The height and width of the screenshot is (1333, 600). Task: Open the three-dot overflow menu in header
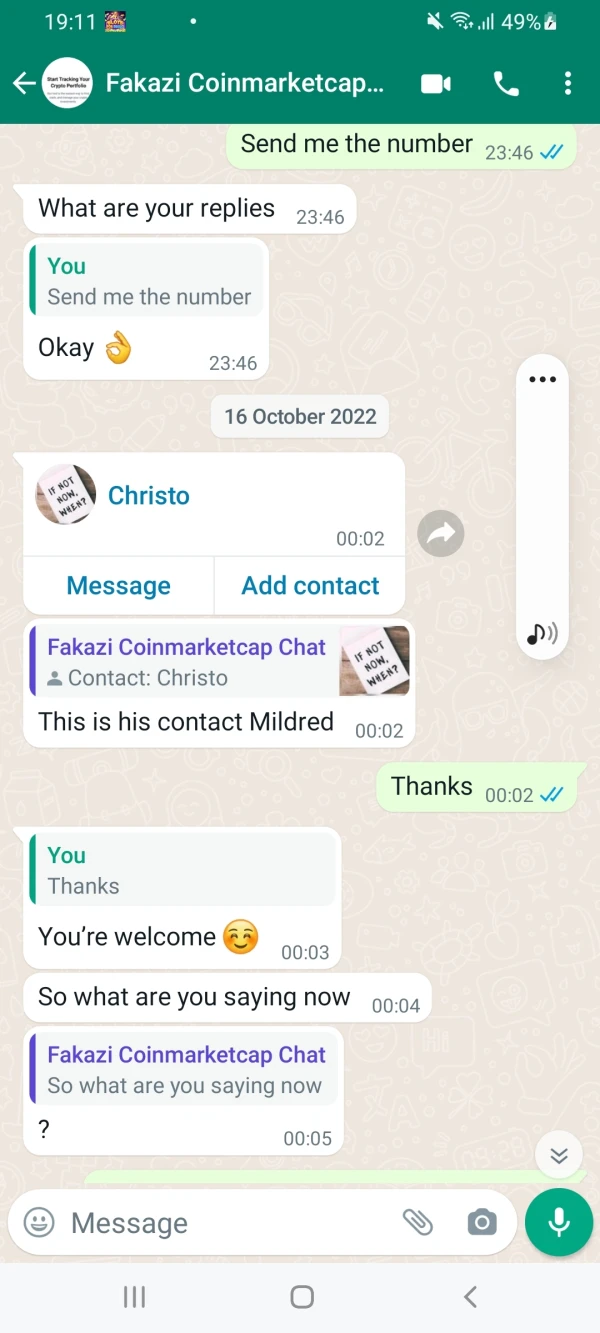568,84
